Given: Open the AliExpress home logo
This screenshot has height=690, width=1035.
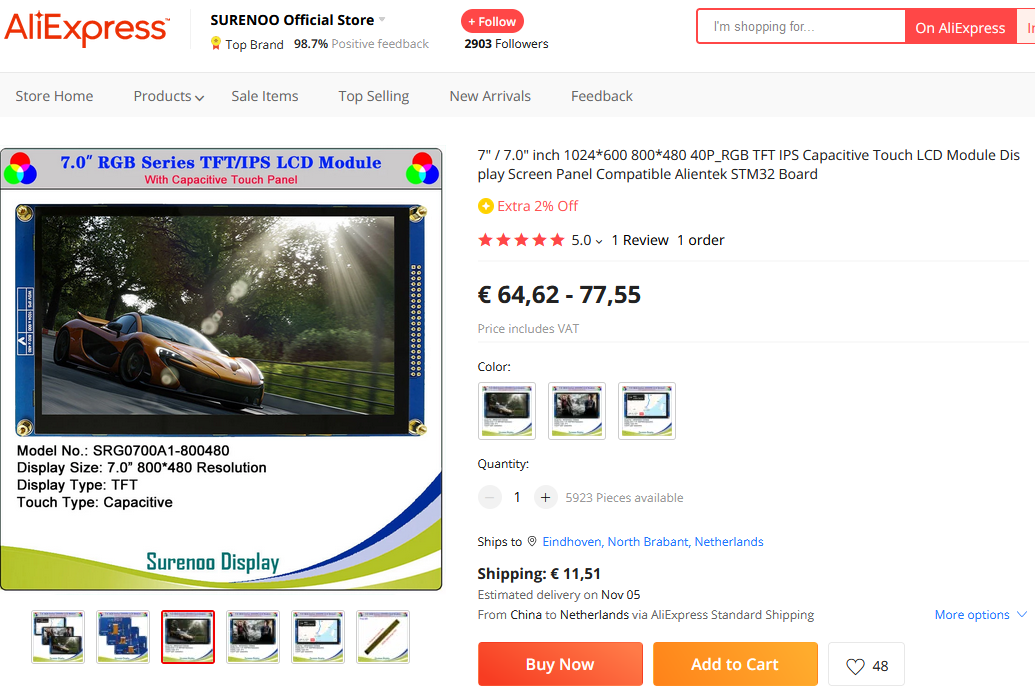Looking at the screenshot, I should (86, 28).
